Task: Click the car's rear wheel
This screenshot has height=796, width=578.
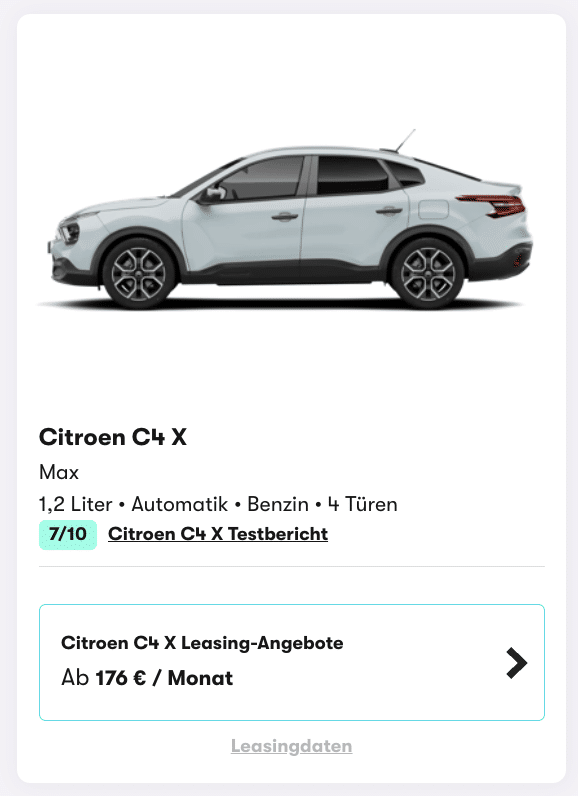Action: pos(428,273)
